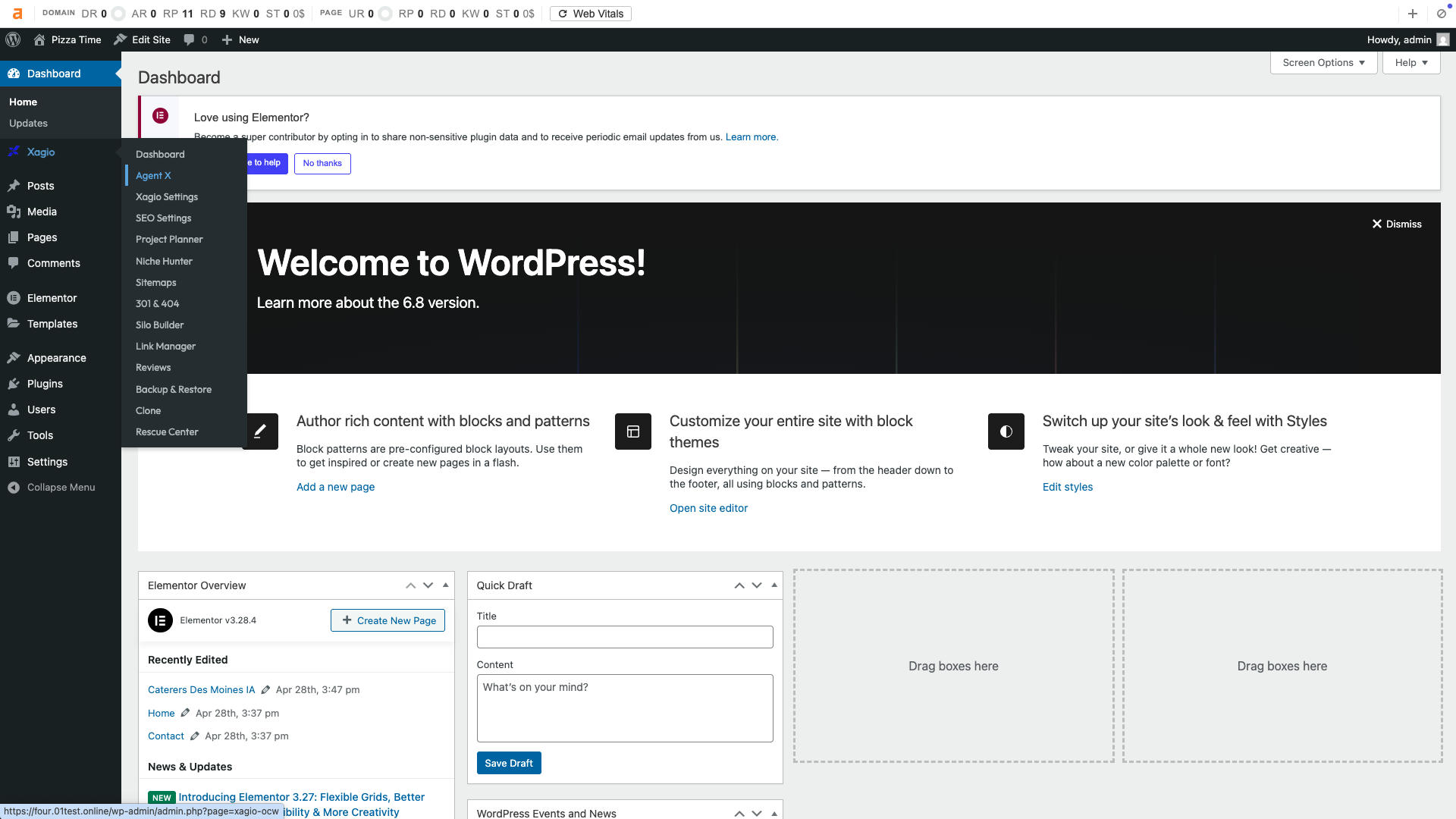Click the pencil icon beside Caterers Des Moines IA
Viewport: 1456px width, 819px height.
coord(265,689)
